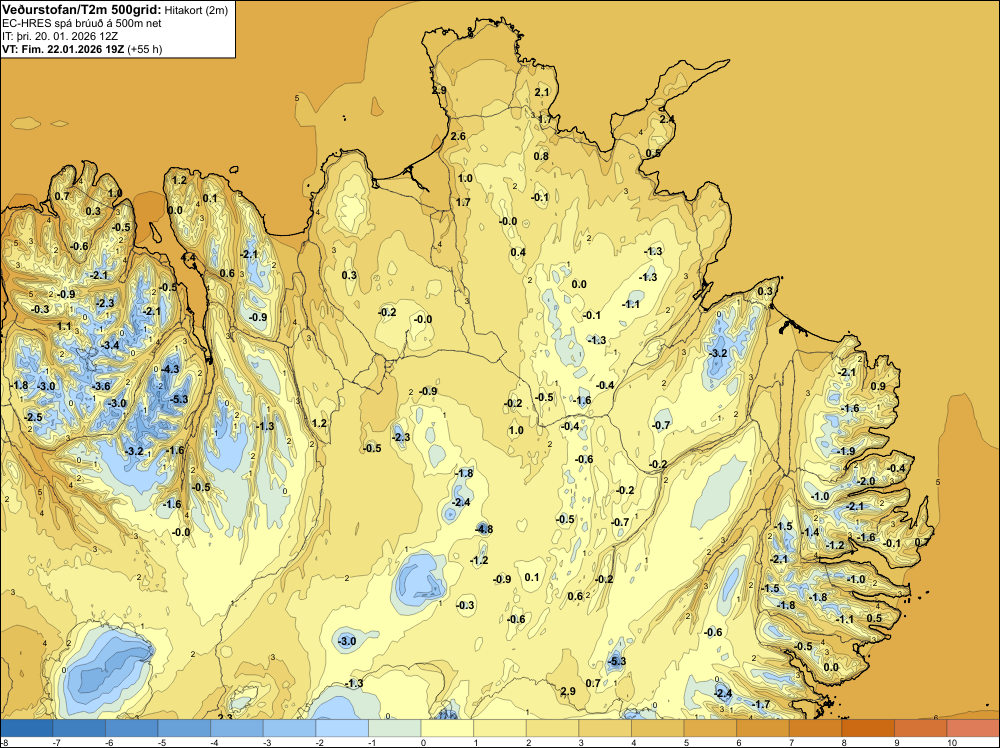This screenshot has height=748, width=1000.
Task: Click the 4.4 temperature value
Action: [189, 258]
